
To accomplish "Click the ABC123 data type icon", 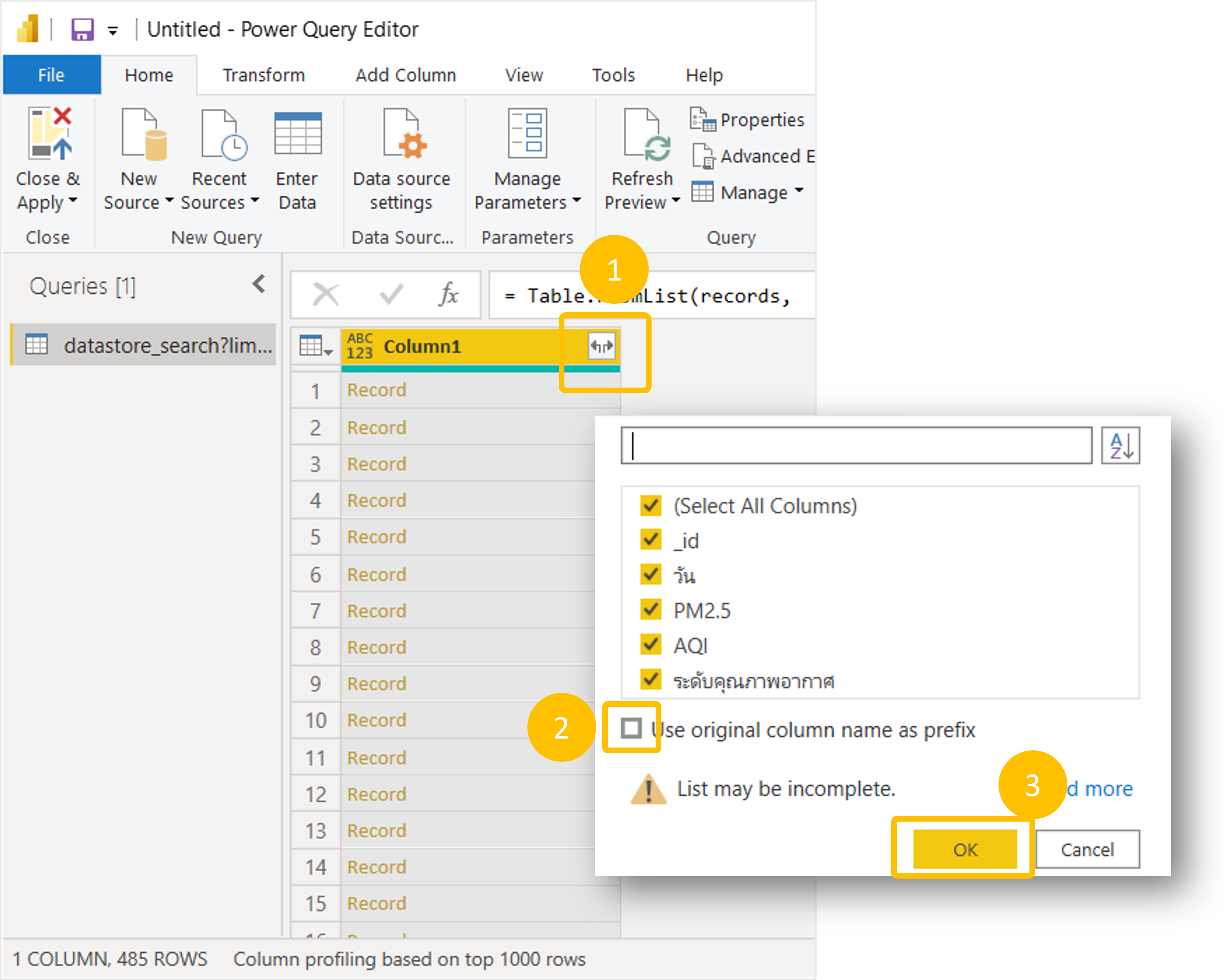I will point(360,346).
